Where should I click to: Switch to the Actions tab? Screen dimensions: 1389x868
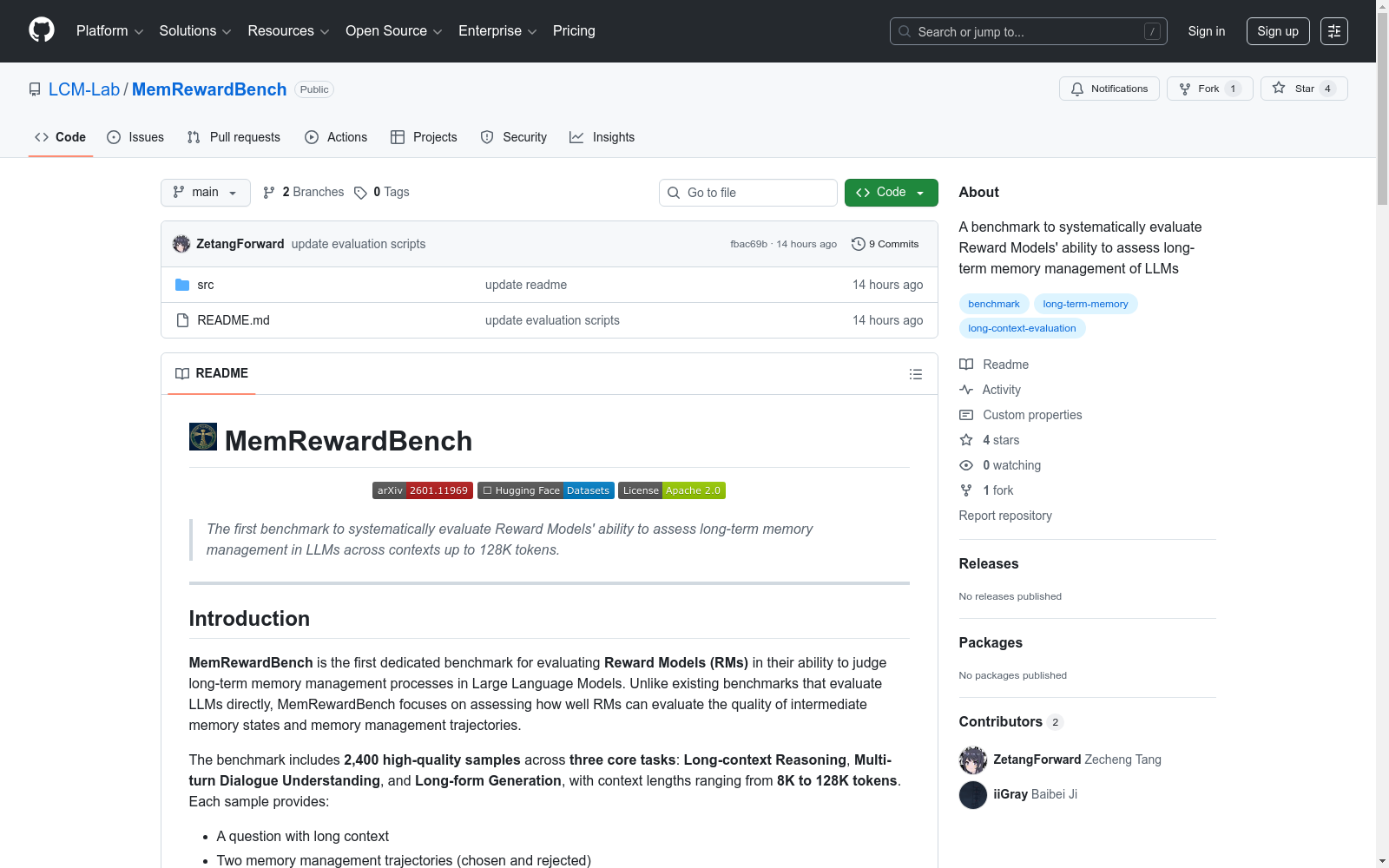[x=336, y=137]
